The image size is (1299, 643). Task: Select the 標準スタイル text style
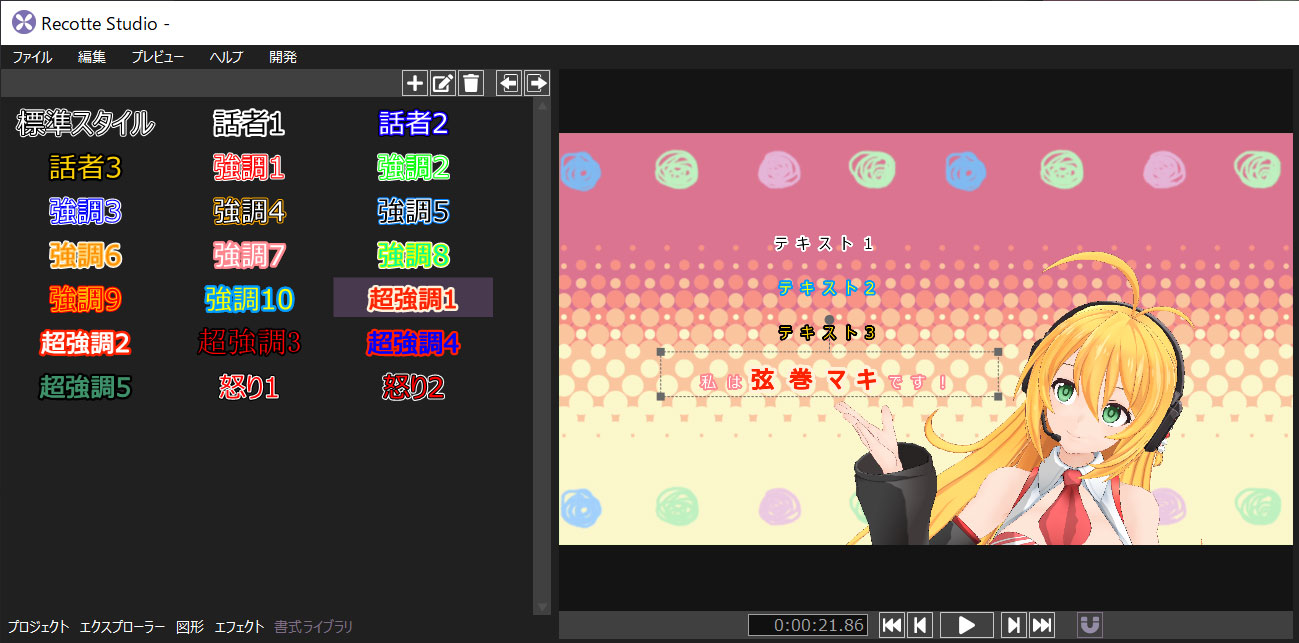[86, 124]
